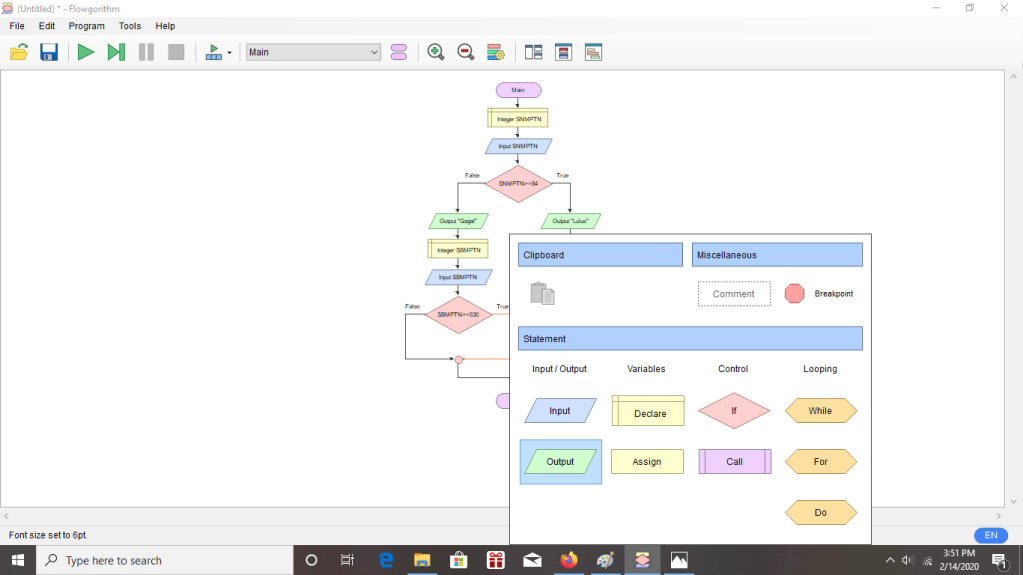Add a red Breakpoint
Image resolution: width=1023 pixels, height=575 pixels.
click(794, 294)
